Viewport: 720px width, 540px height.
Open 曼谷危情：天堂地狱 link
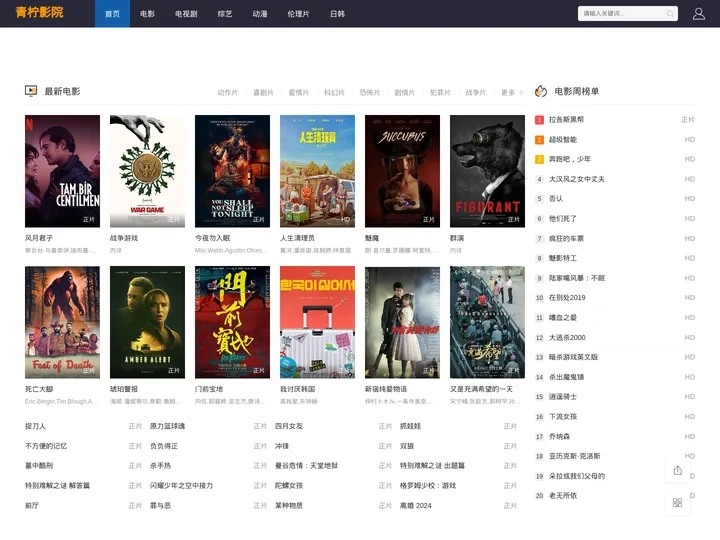pos(306,466)
